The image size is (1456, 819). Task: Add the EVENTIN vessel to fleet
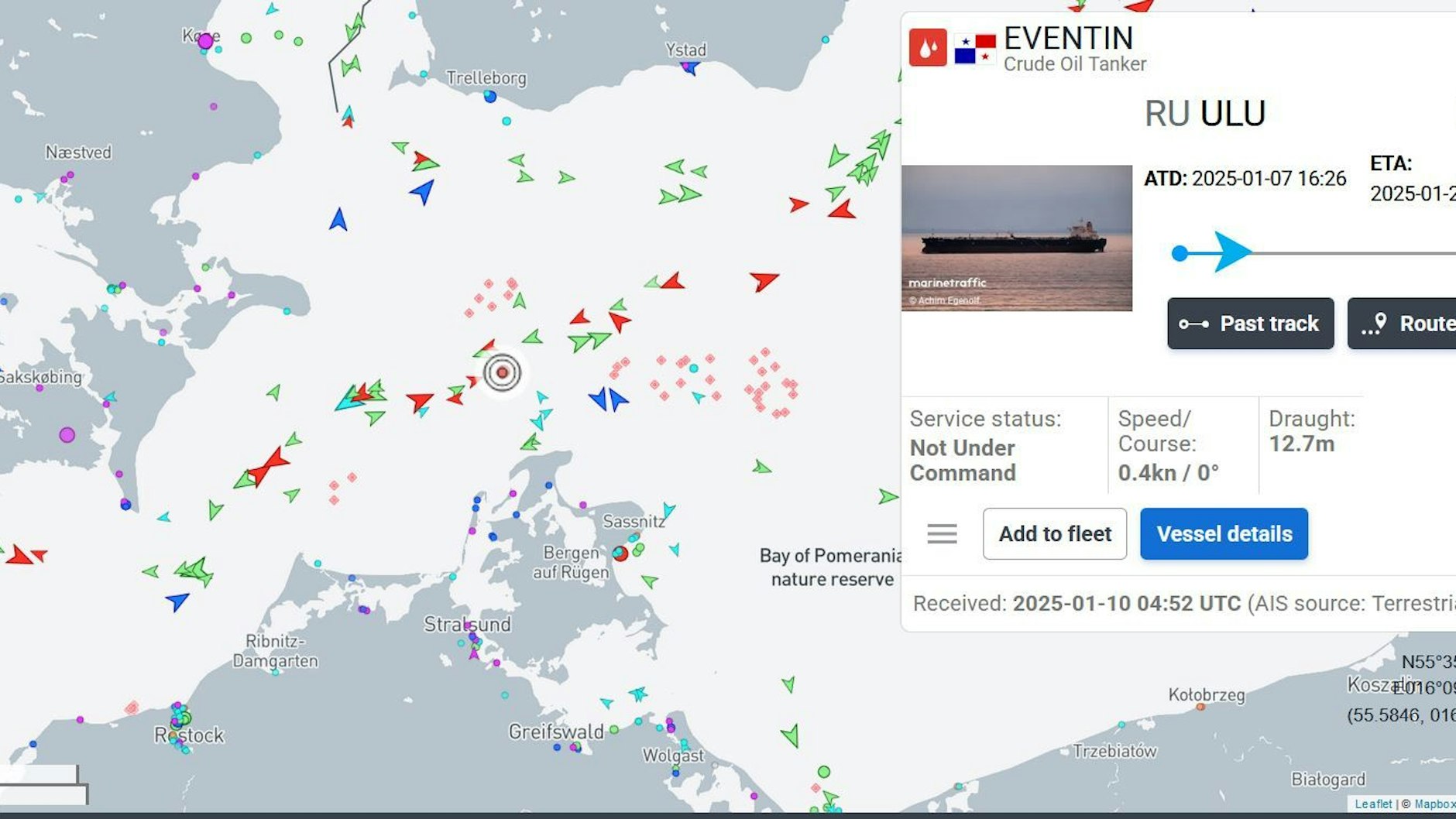[x=1055, y=533]
